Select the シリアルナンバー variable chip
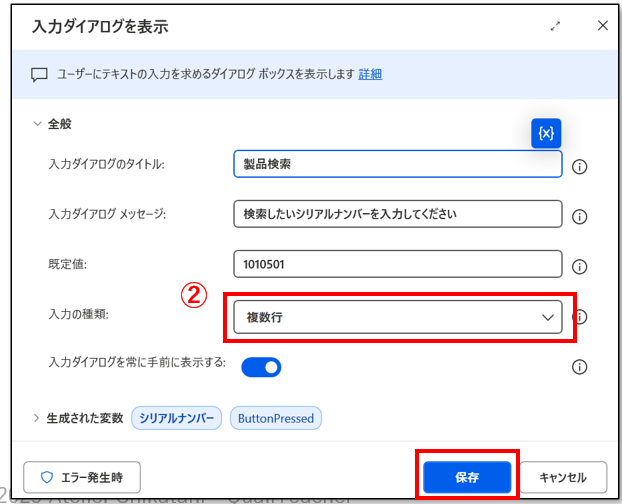This screenshot has height=504, width=622. pos(177,418)
